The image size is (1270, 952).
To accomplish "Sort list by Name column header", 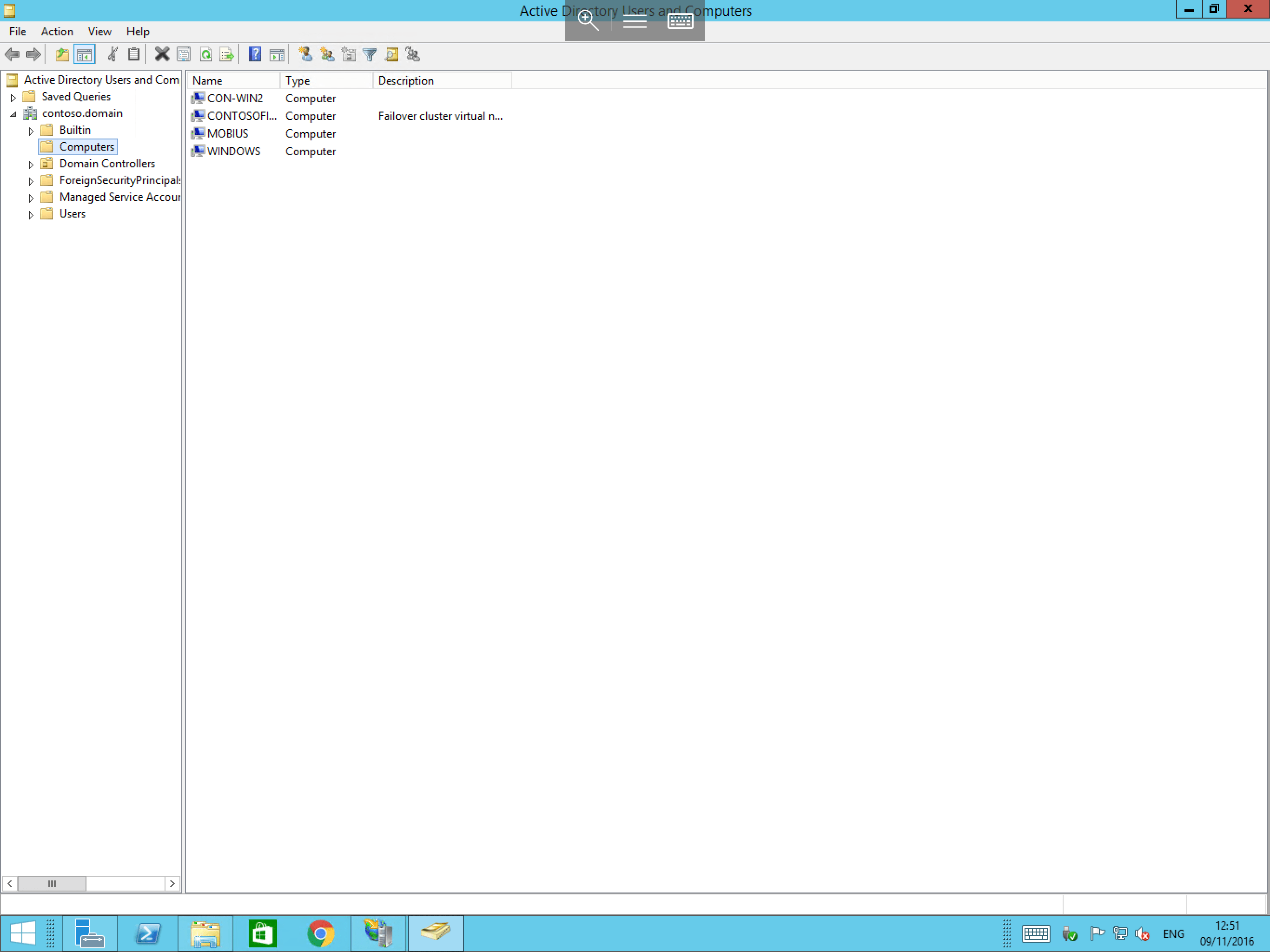I will click(x=232, y=81).
